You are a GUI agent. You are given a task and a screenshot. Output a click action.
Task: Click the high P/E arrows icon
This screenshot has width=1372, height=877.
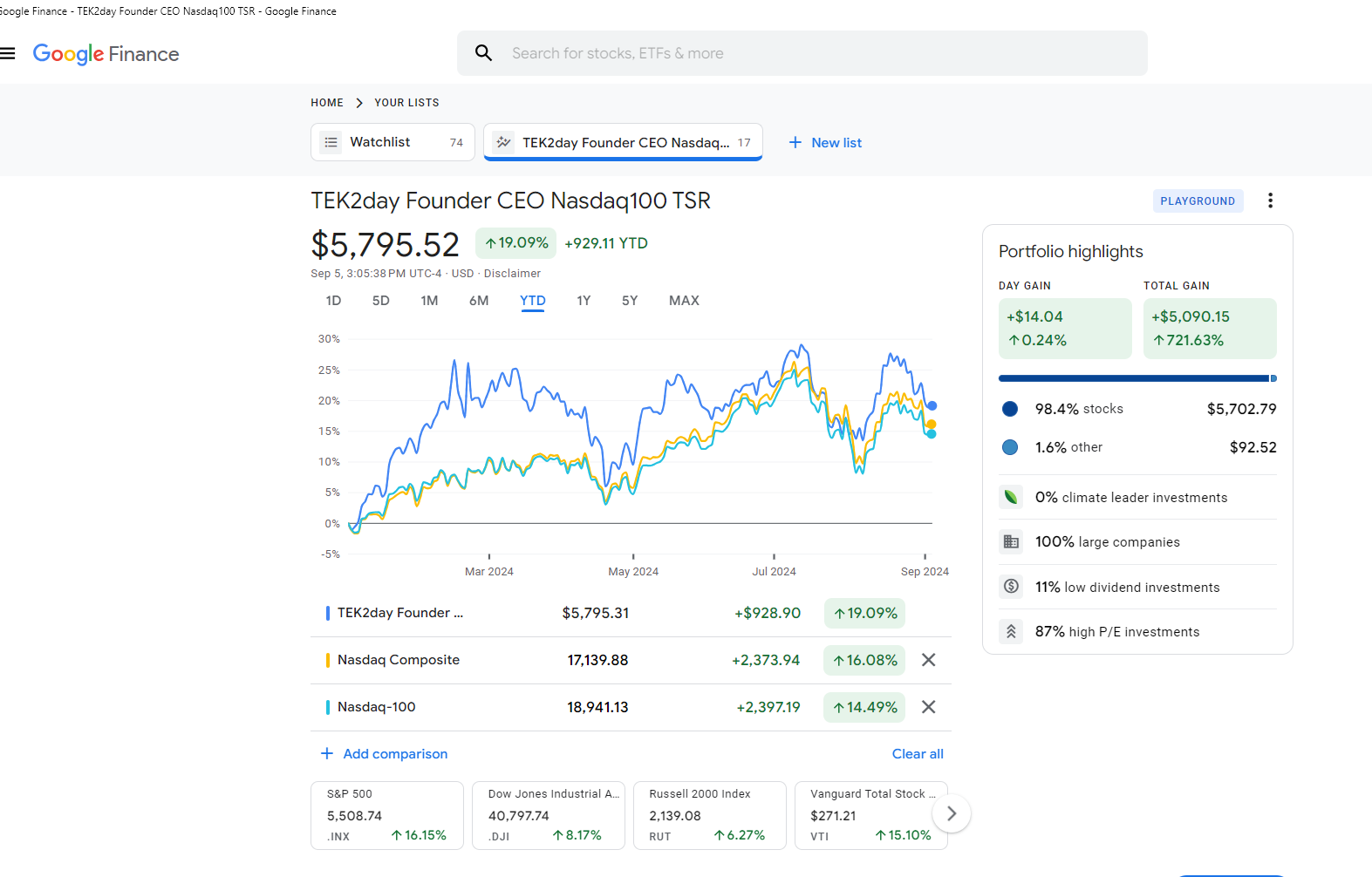[x=1011, y=631]
